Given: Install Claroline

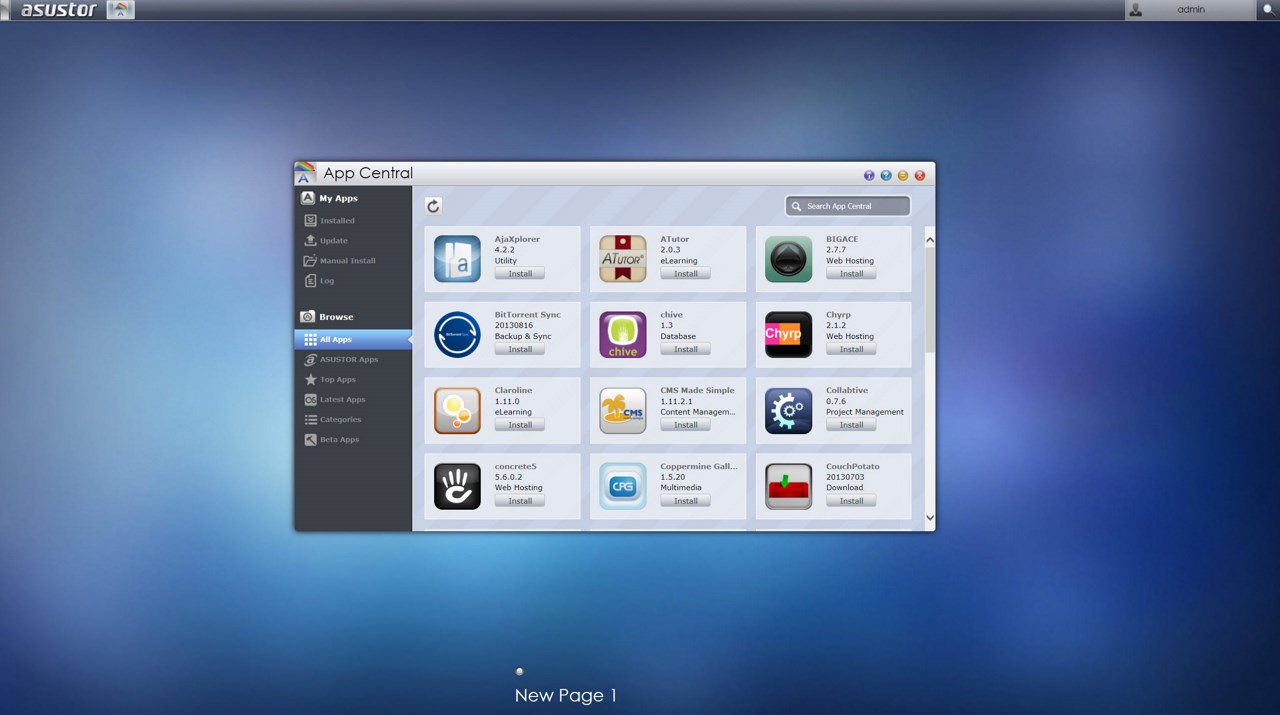Looking at the screenshot, I should pyautogui.click(x=520, y=425).
